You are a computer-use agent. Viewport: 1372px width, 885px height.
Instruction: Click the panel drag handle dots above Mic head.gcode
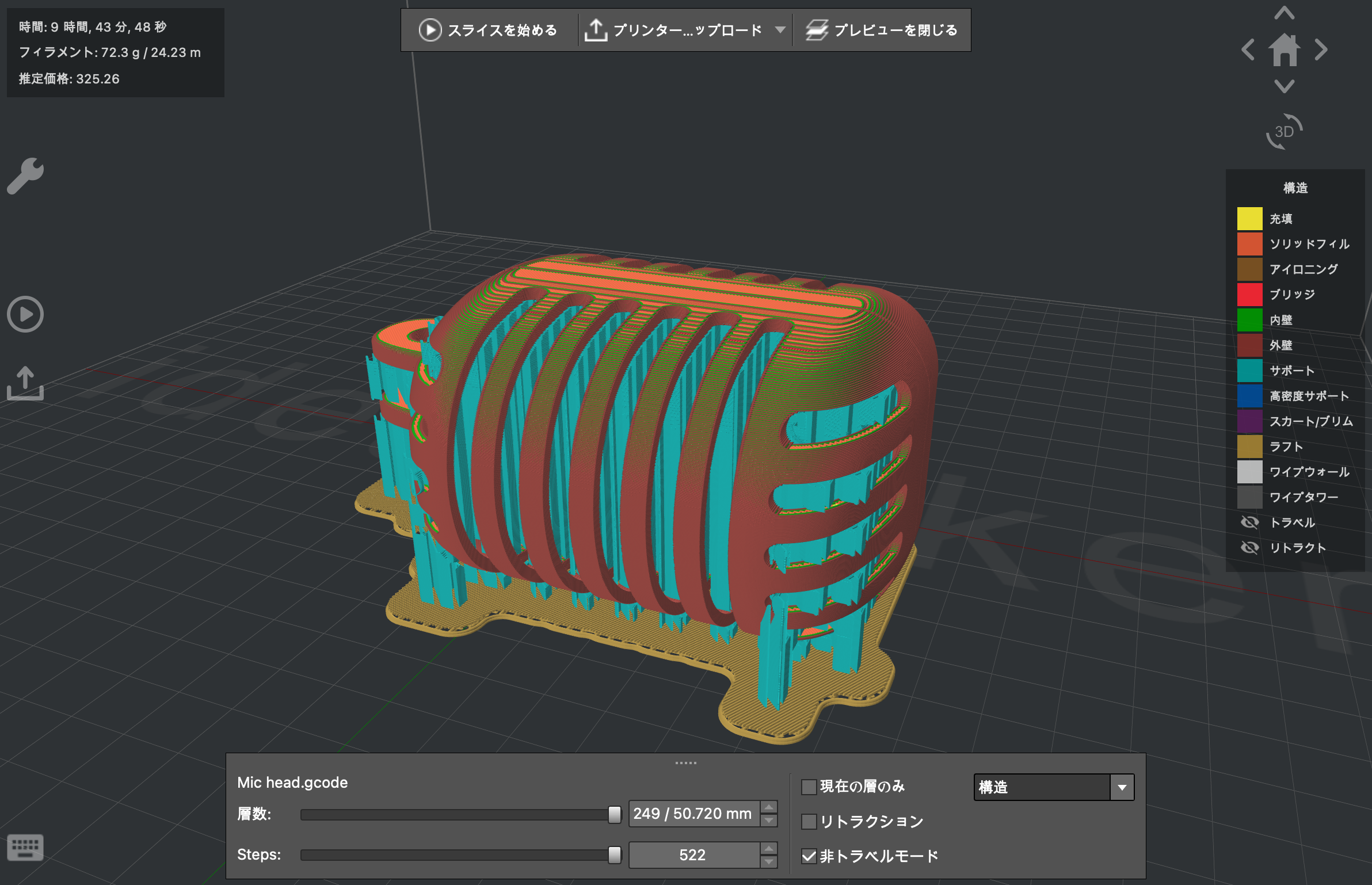pyautogui.click(x=685, y=763)
